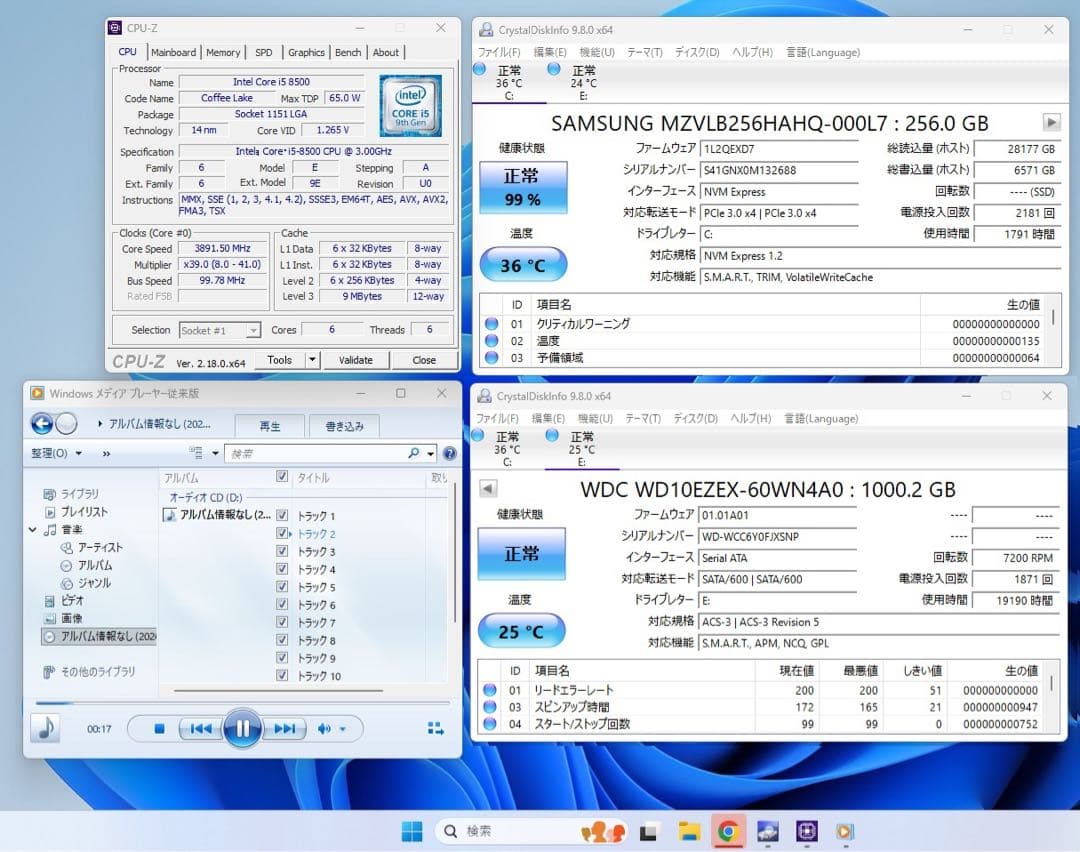Screen dimensions: 1080x852
Task: Uncheck the Track 5 checkbox
Action: coord(282,587)
